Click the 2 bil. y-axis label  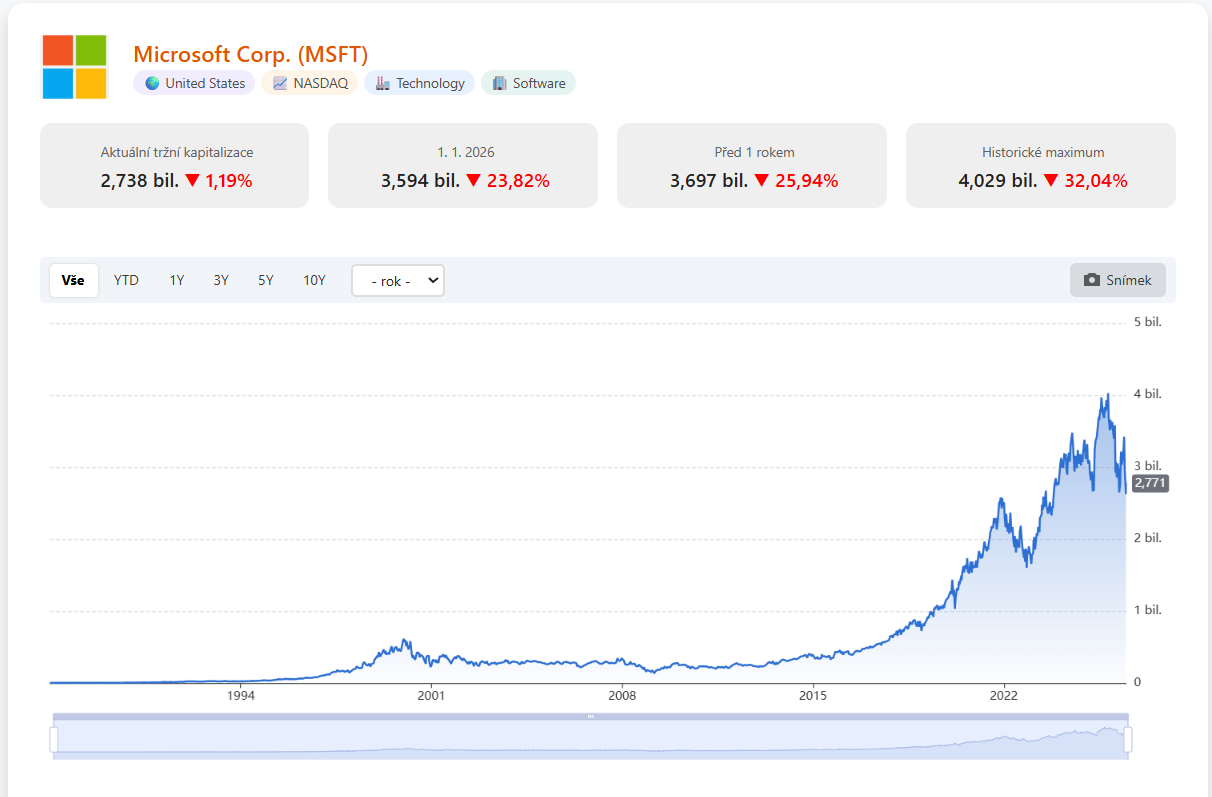pyautogui.click(x=1147, y=538)
